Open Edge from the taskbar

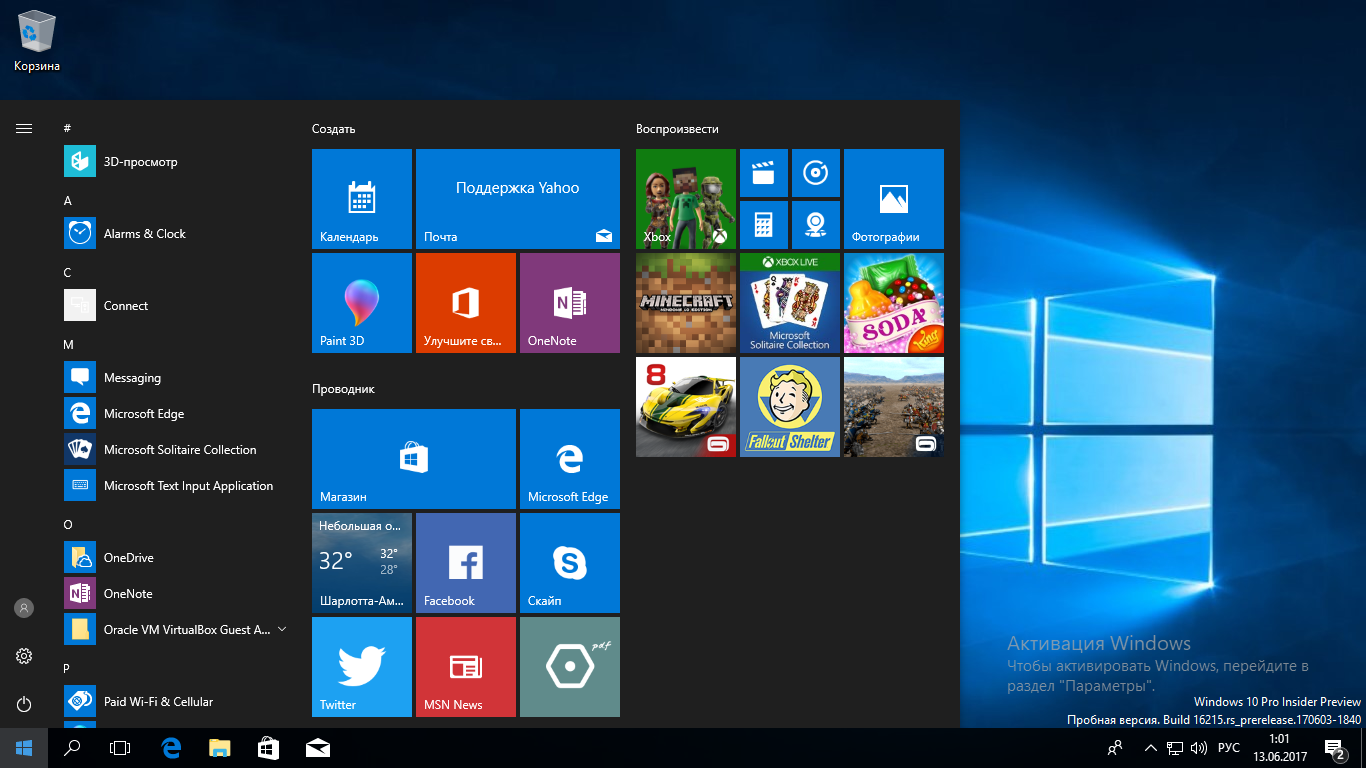pos(171,748)
